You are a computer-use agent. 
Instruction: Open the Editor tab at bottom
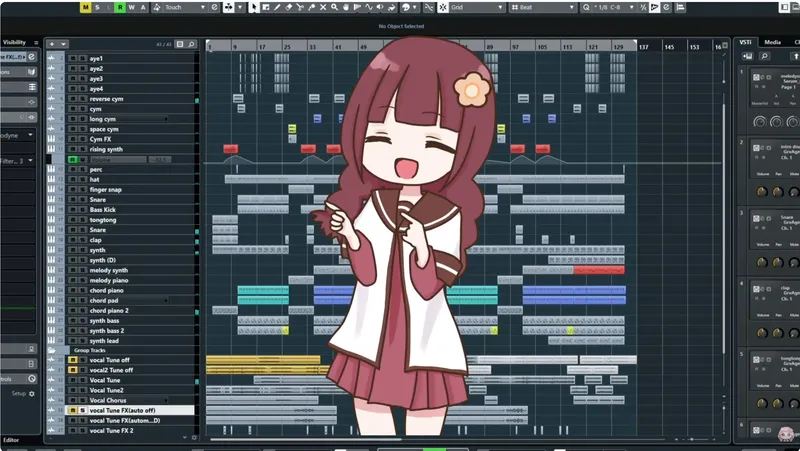(11, 440)
